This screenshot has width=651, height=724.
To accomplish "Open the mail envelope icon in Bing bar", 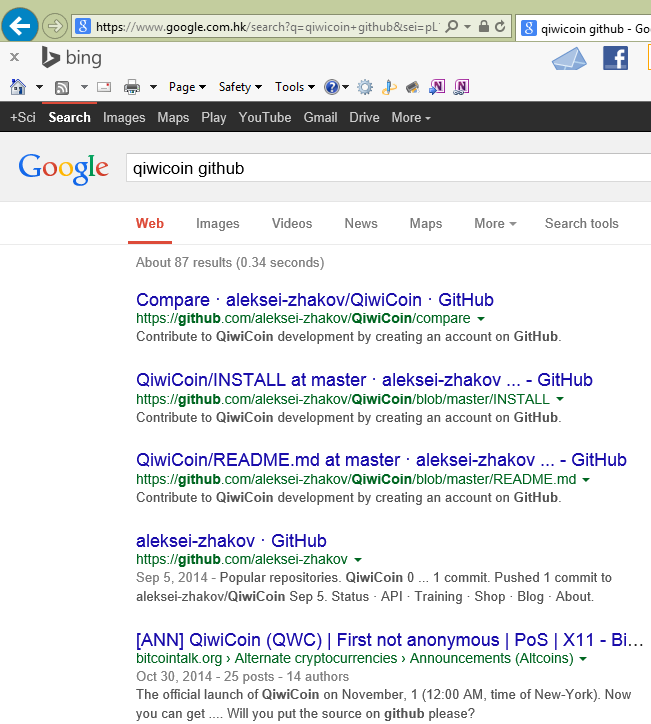I will point(569,59).
